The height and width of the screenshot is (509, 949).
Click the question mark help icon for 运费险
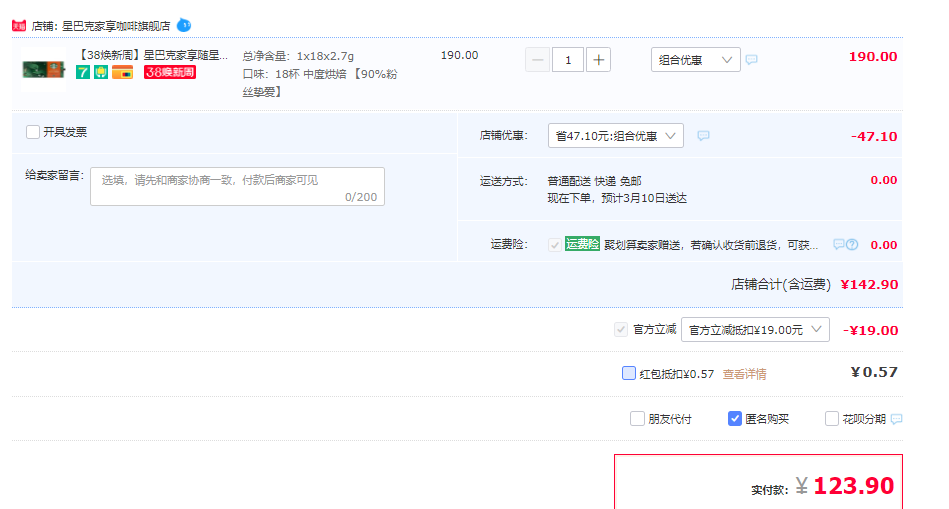[x=852, y=245]
